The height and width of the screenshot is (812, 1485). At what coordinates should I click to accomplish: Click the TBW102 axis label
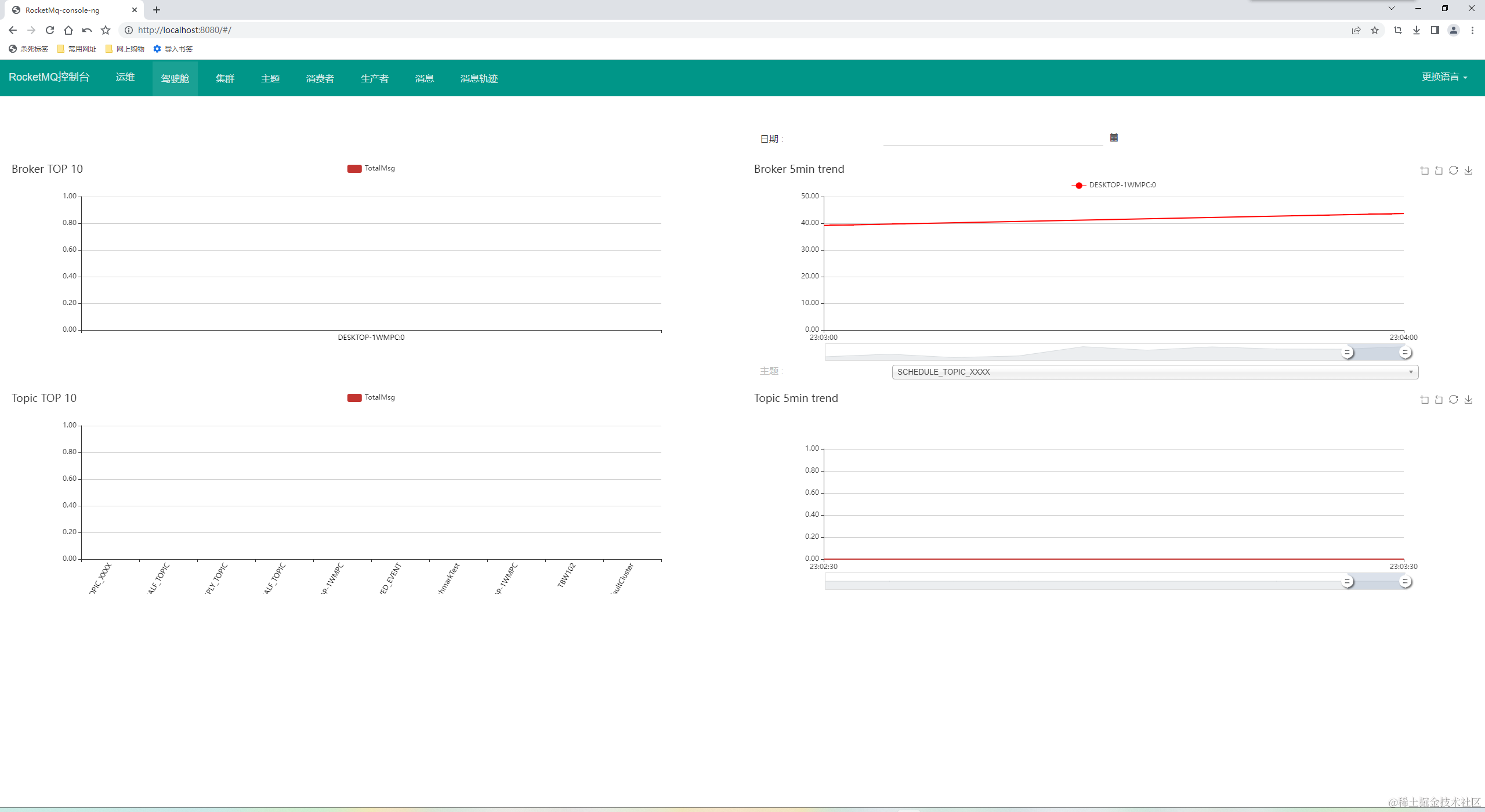(567, 575)
